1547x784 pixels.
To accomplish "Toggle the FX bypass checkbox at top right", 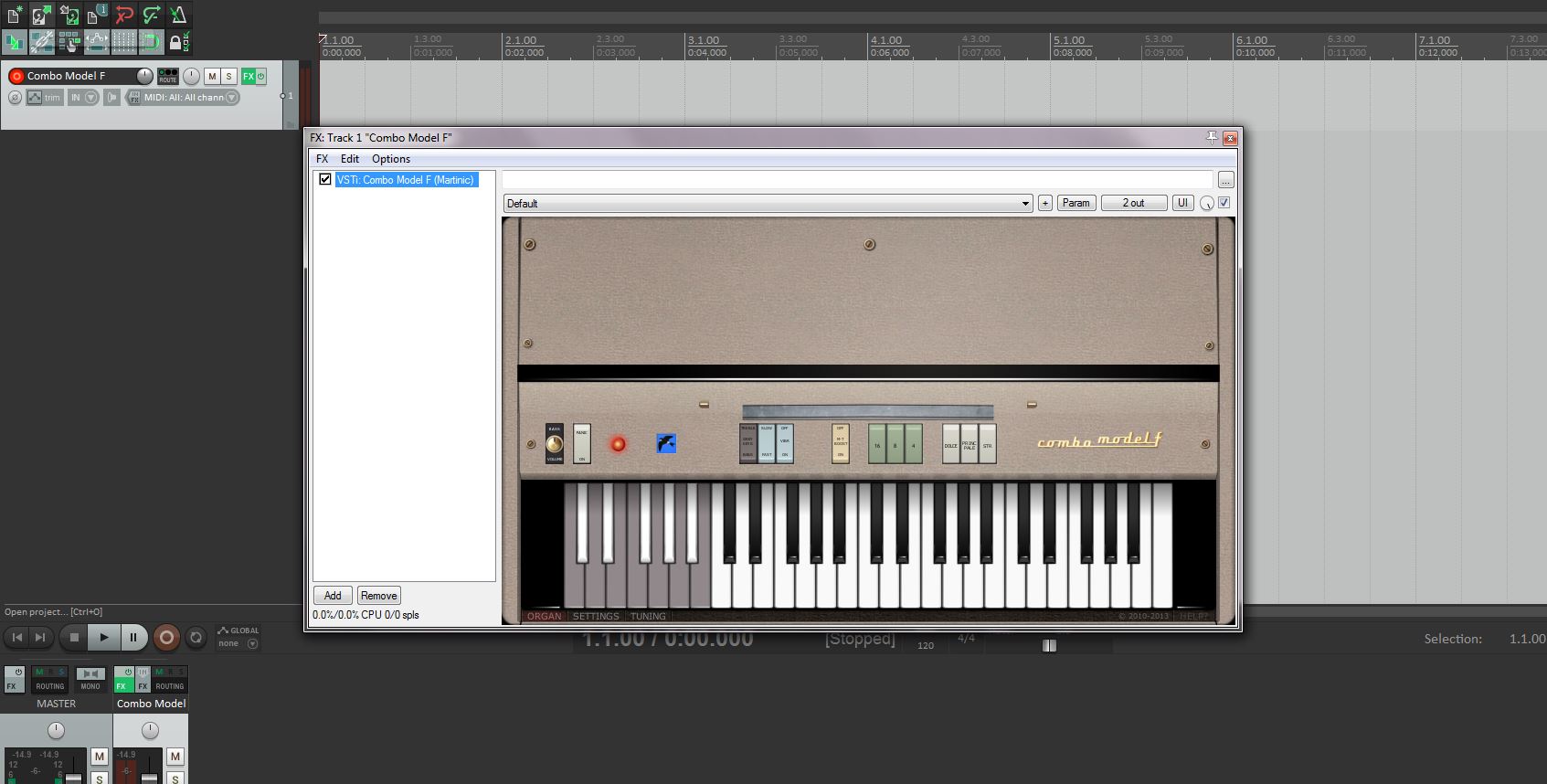I will click(1224, 203).
